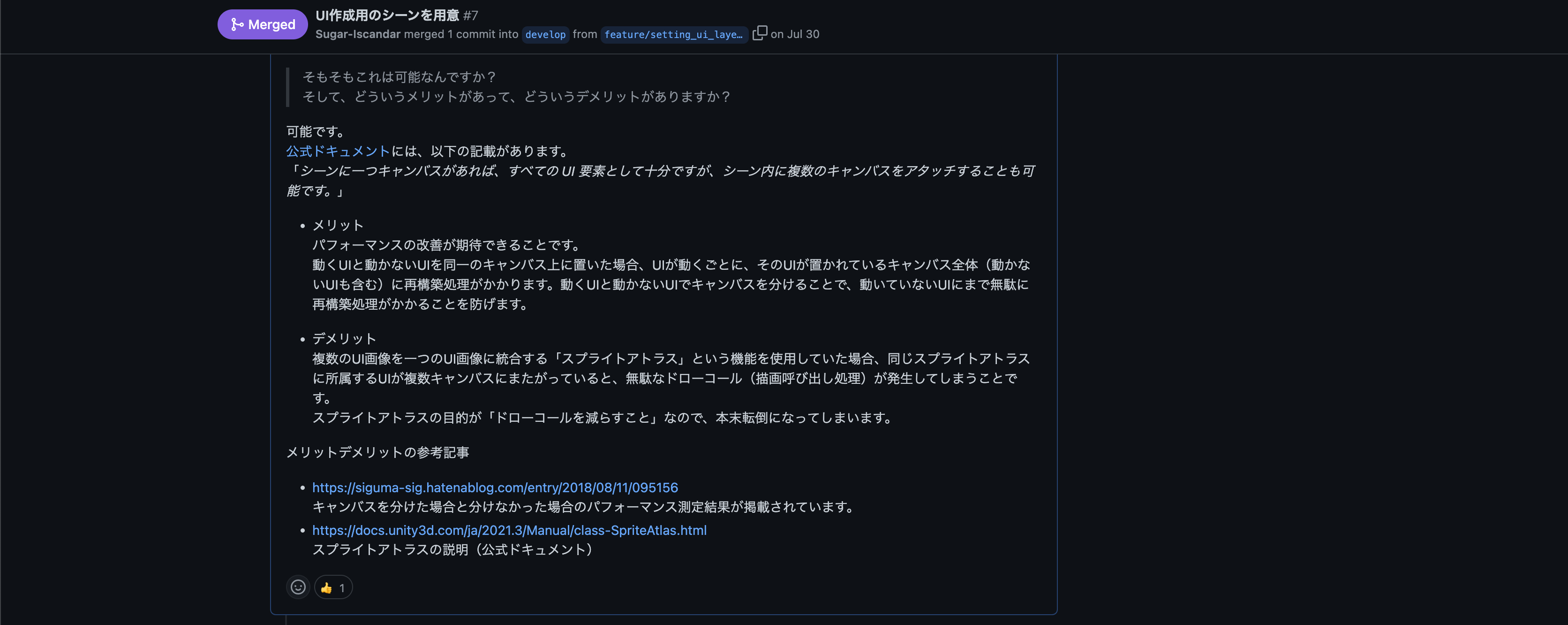Image resolution: width=1568 pixels, height=625 pixels.
Task: Open the Unity SpriteAtlas manual link
Action: pos(509,530)
